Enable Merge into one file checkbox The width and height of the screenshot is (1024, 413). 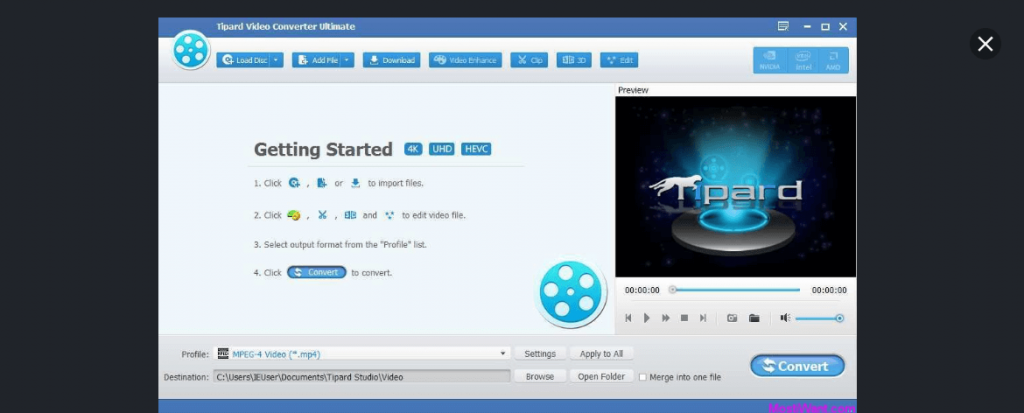pyautogui.click(x=643, y=377)
